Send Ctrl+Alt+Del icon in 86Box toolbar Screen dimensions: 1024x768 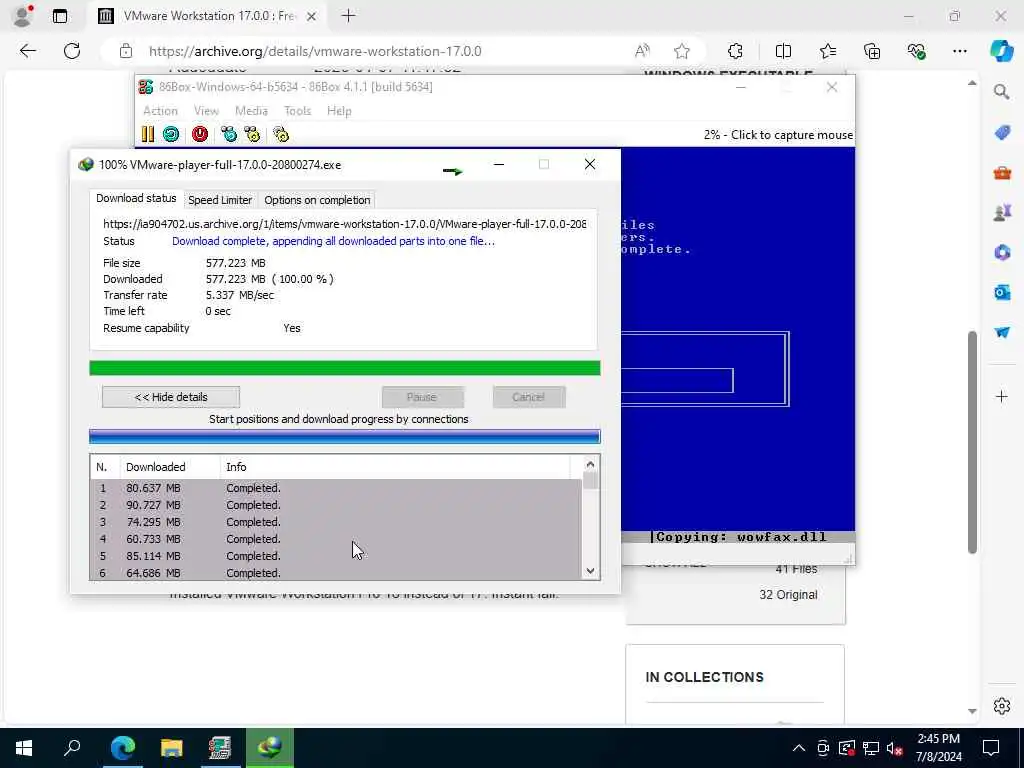pyautogui.click(x=229, y=135)
